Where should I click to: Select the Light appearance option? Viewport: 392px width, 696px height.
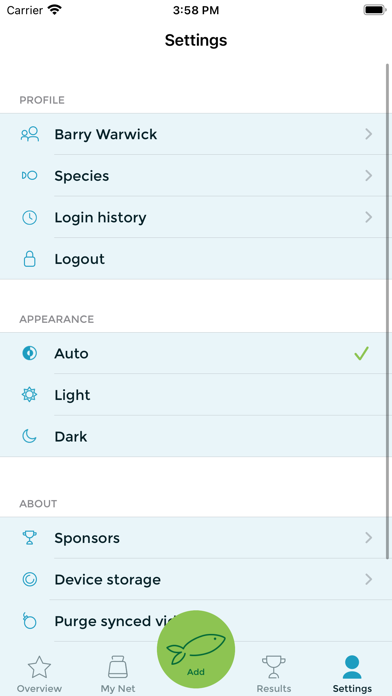click(196, 395)
